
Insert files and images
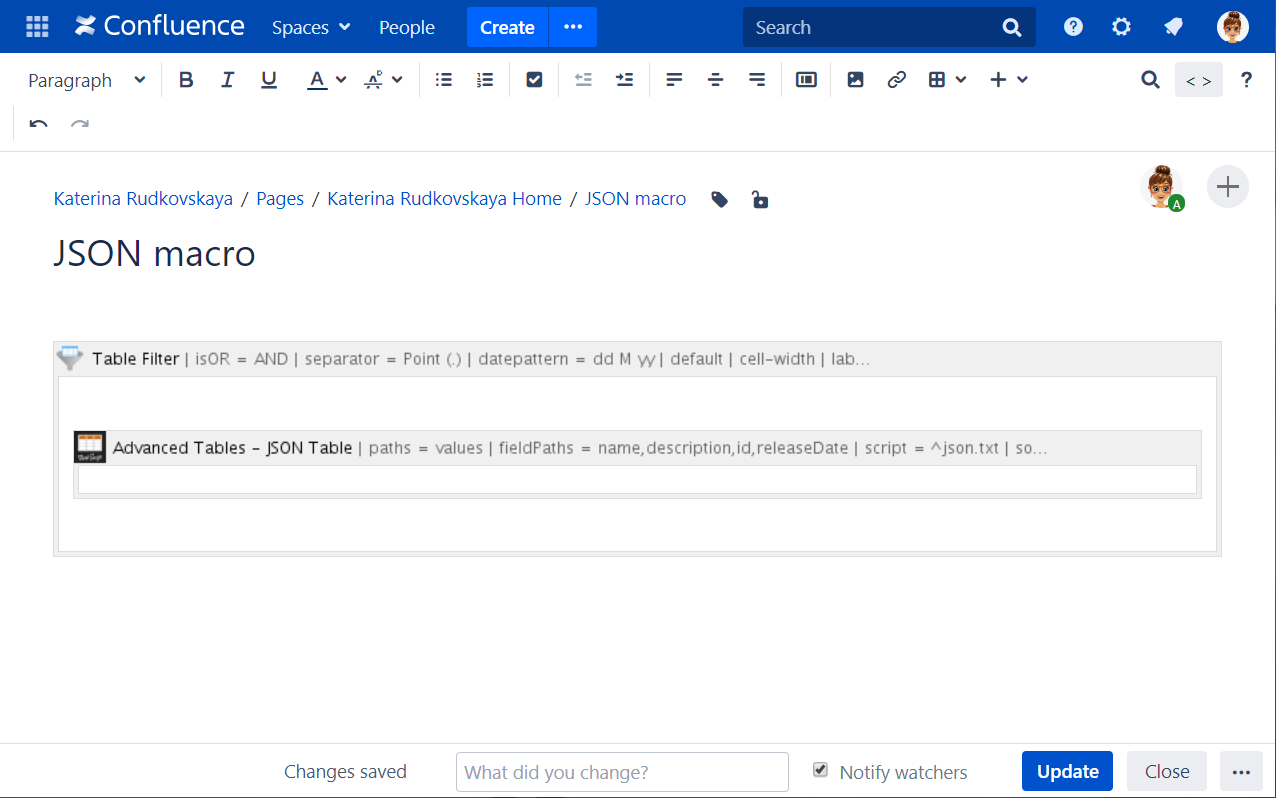point(855,80)
